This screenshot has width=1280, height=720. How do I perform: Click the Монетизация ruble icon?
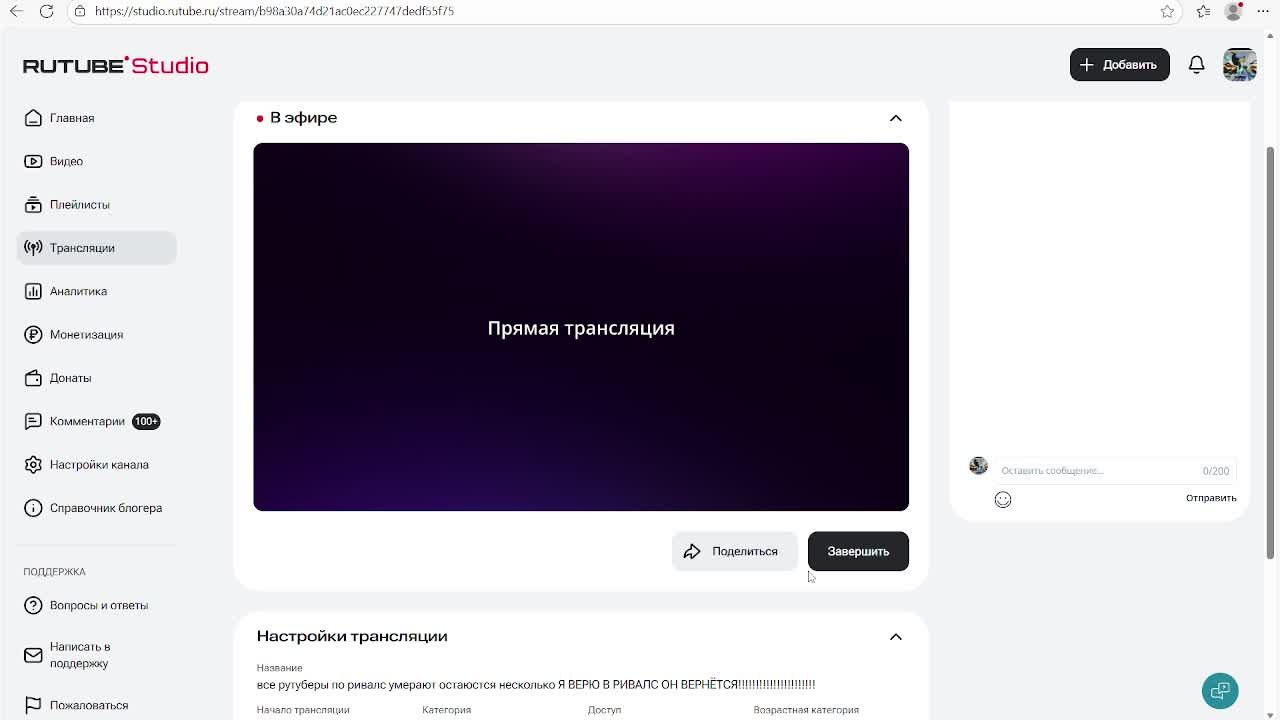[x=33, y=335]
